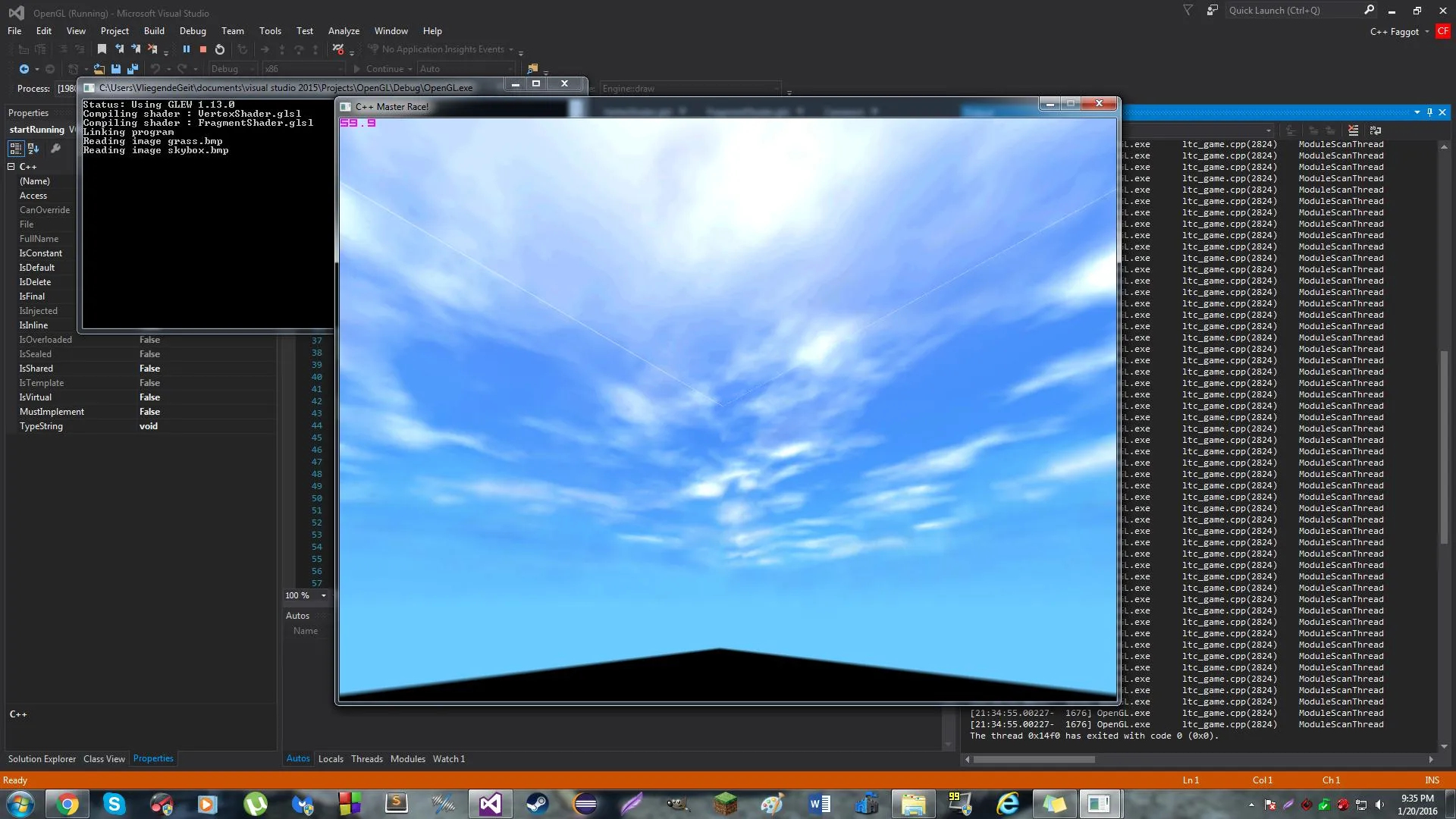Expand the Solution Explorer tab
Viewport: 1456px width, 819px height.
point(41,758)
